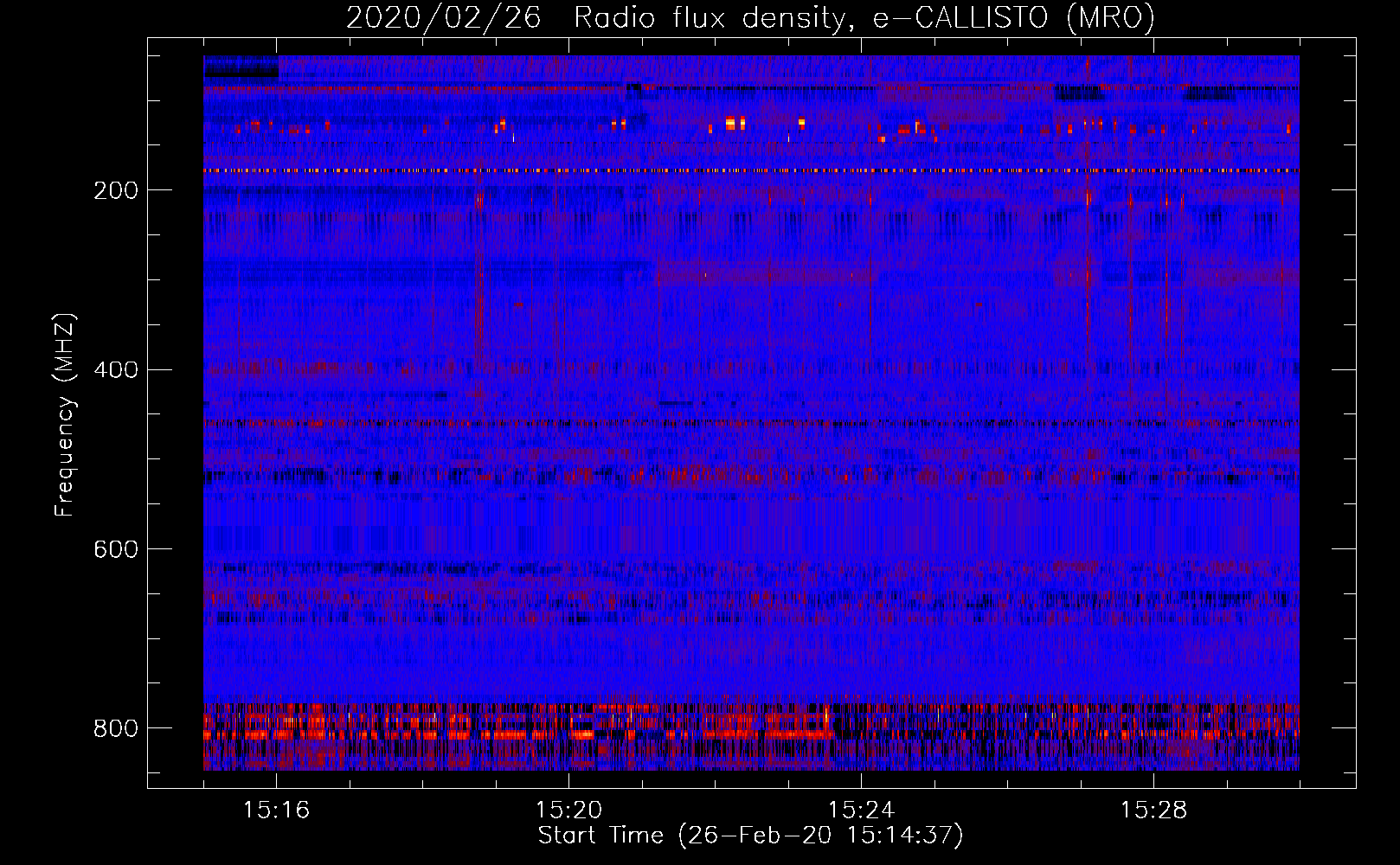This screenshot has width=1400, height=865.
Task: Click the 15:20 time tick label
Action: [x=568, y=811]
